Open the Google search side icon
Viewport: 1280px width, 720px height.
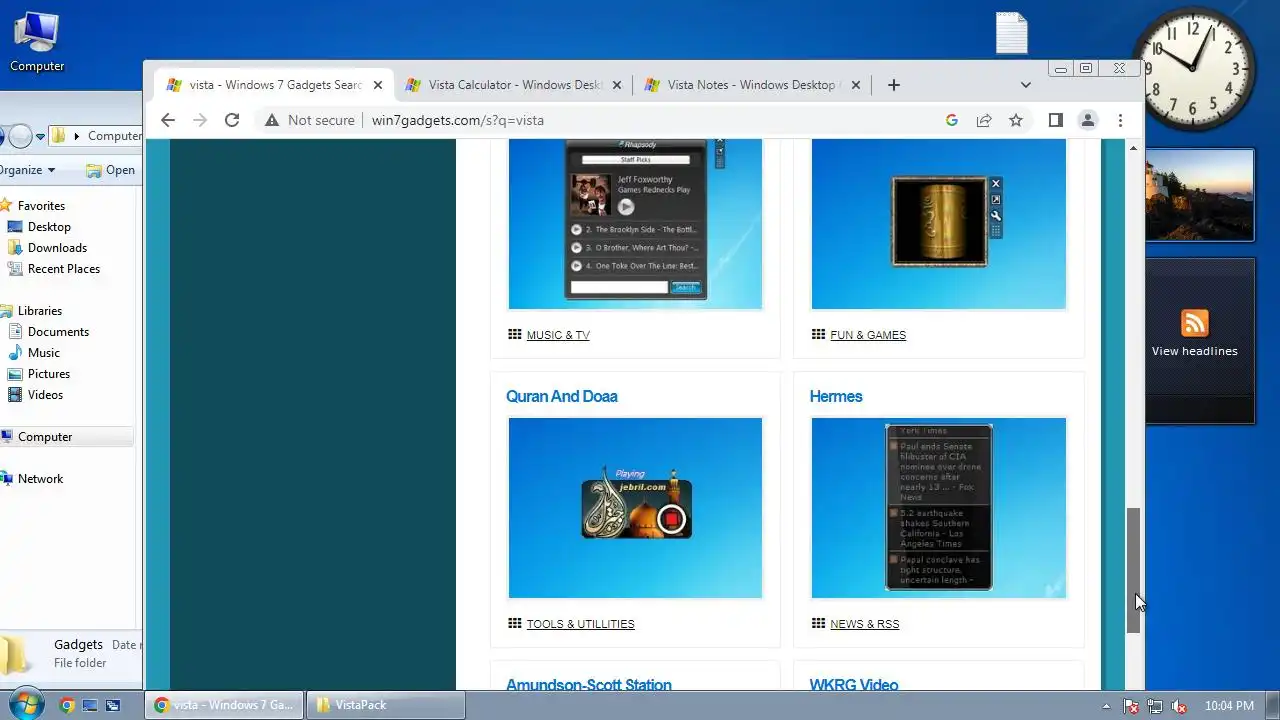click(x=952, y=120)
